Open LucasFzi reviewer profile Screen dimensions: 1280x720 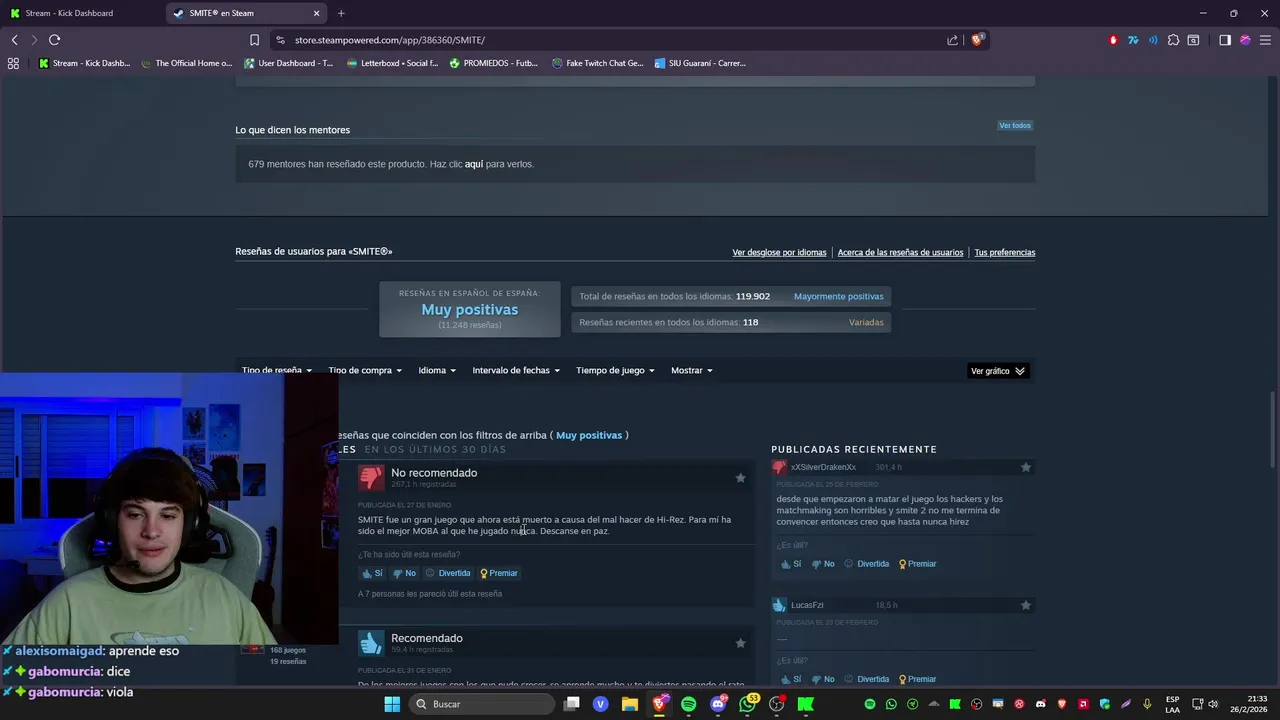click(x=807, y=605)
